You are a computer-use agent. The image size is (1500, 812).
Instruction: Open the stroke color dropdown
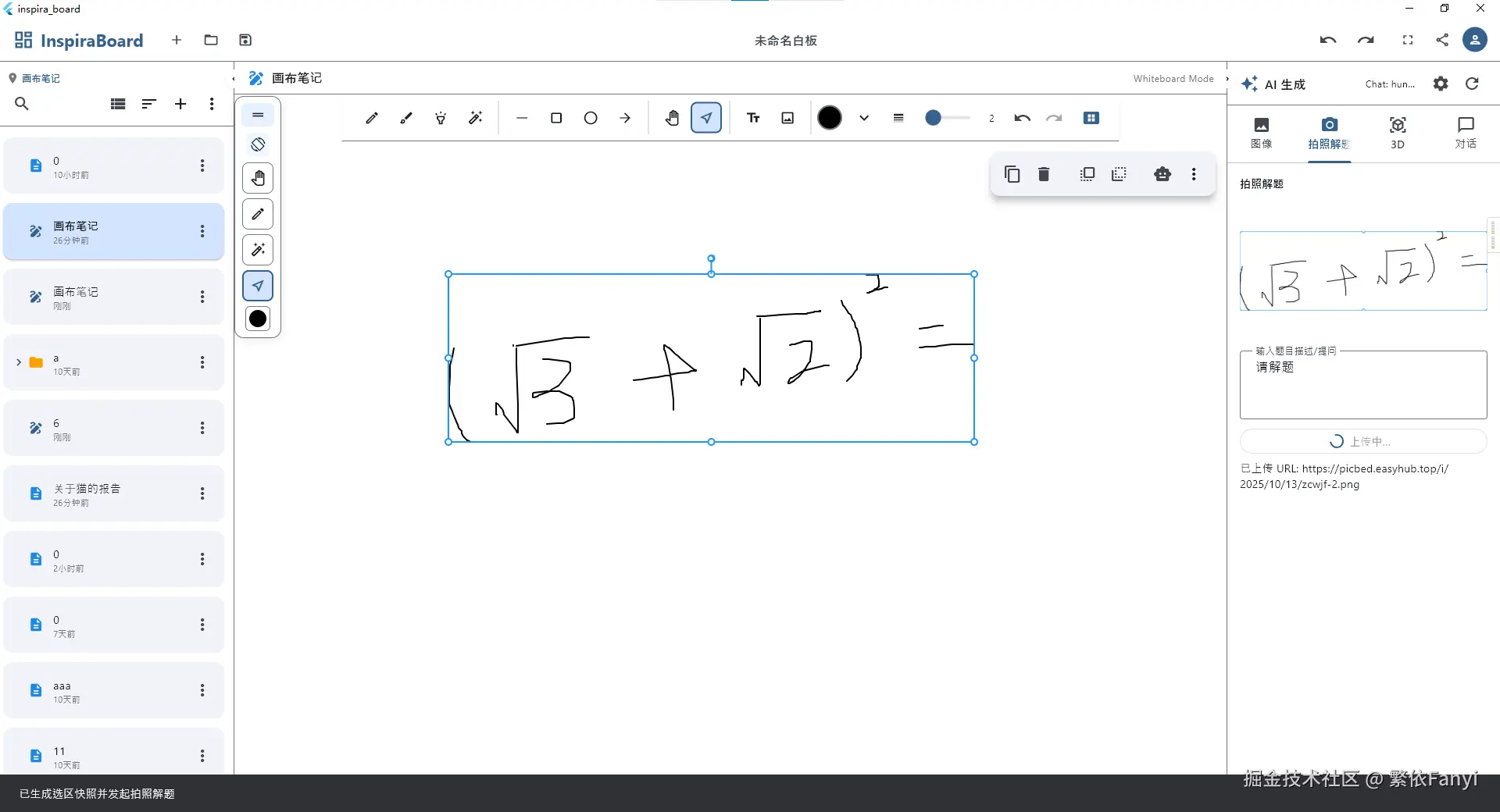coord(863,118)
